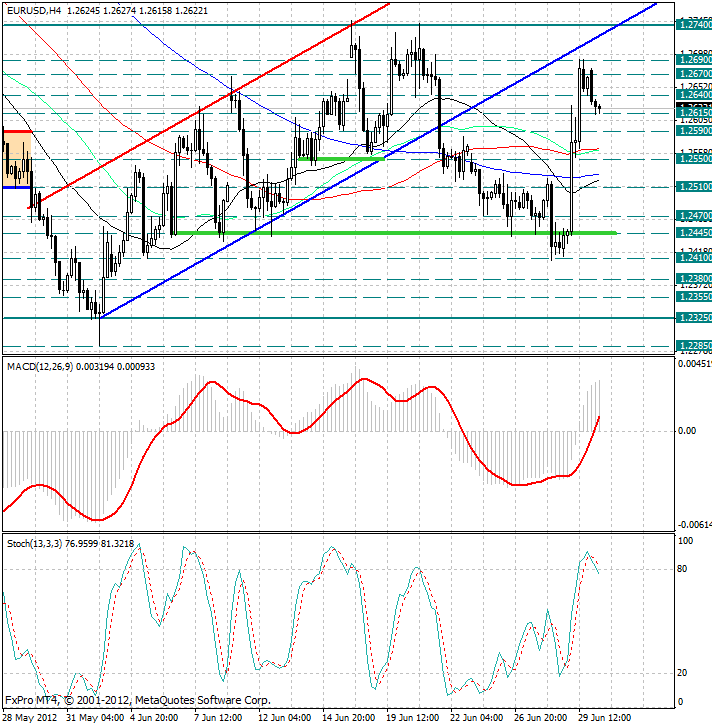Click the long green horizontal support line
The height and width of the screenshot is (725, 712).
pos(400,233)
